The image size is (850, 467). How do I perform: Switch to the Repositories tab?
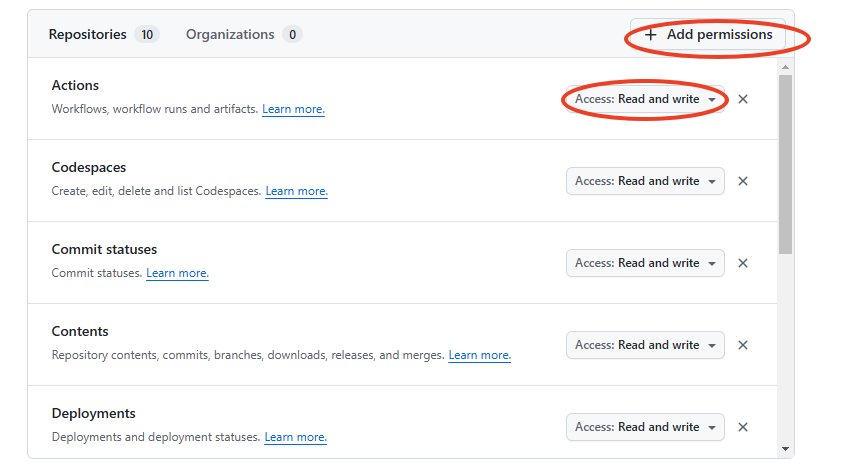tap(102, 34)
